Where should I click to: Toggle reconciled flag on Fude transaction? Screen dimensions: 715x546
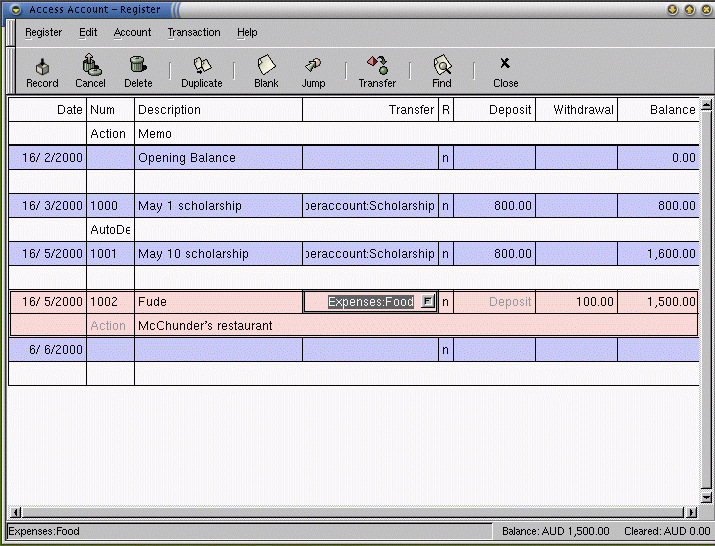(445, 301)
